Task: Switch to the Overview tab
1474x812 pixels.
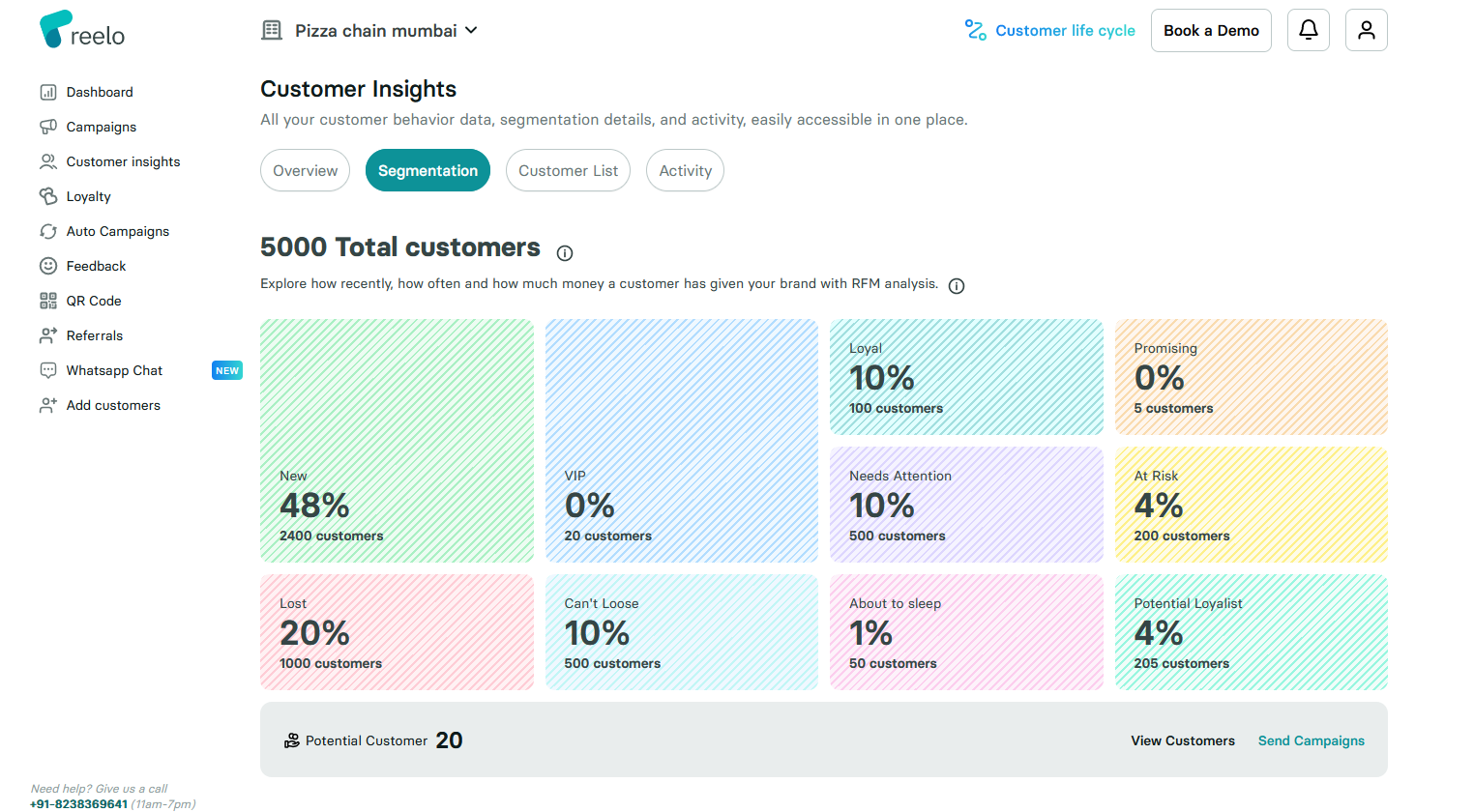Action: (x=305, y=171)
